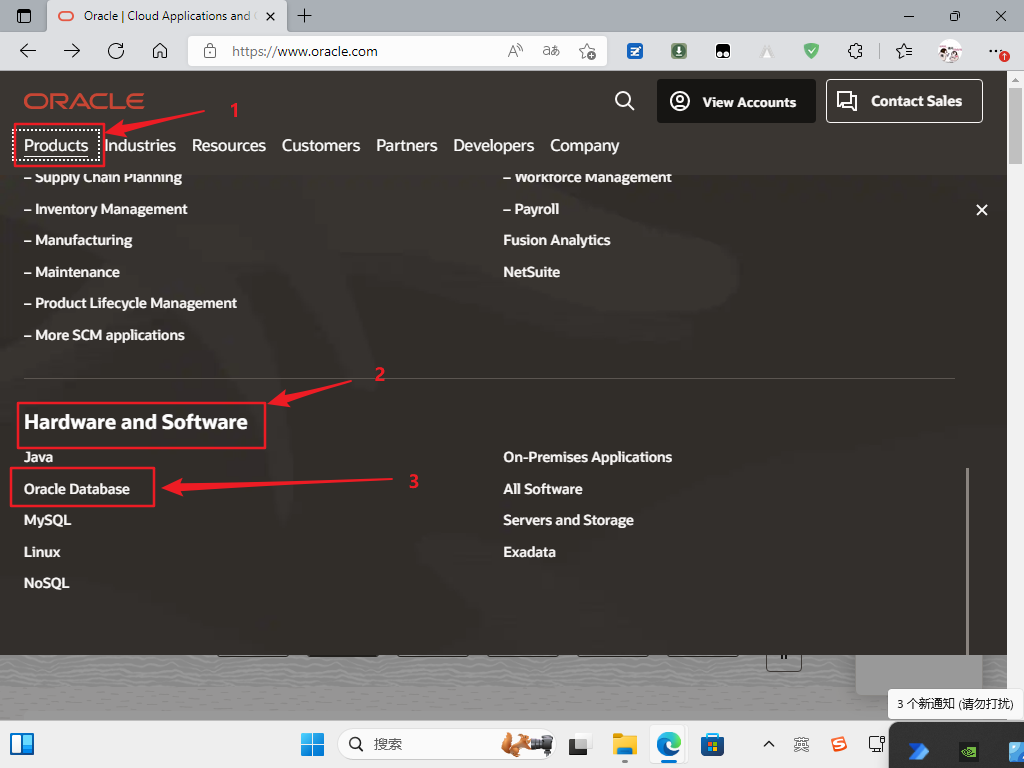The image size is (1024, 768).
Task: Launch Microsoft Edge from the taskbar
Action: (x=668, y=744)
